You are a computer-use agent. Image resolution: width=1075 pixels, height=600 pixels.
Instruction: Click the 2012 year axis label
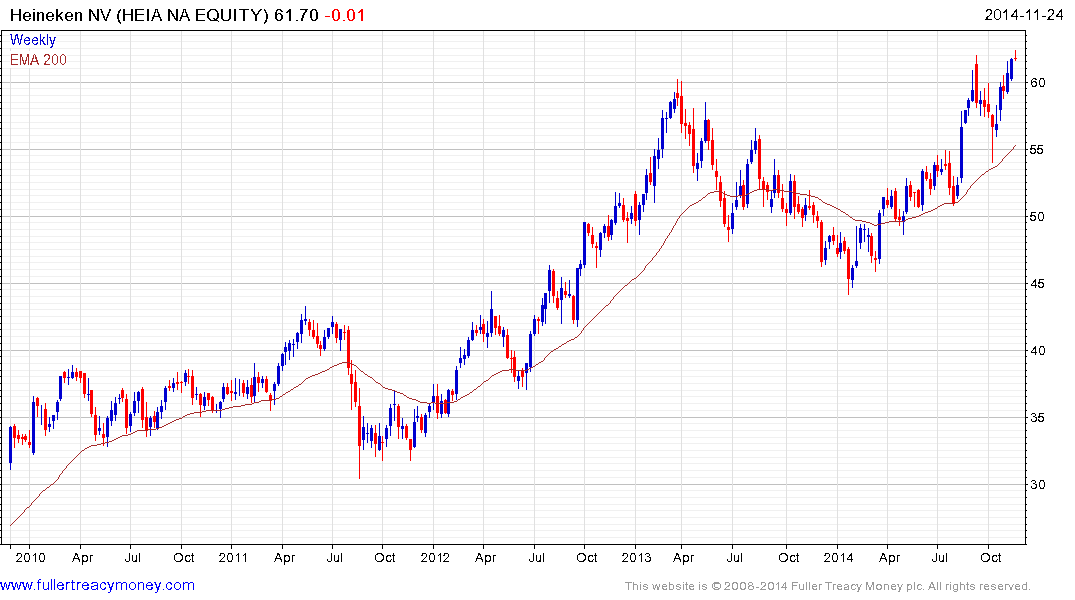[435, 557]
